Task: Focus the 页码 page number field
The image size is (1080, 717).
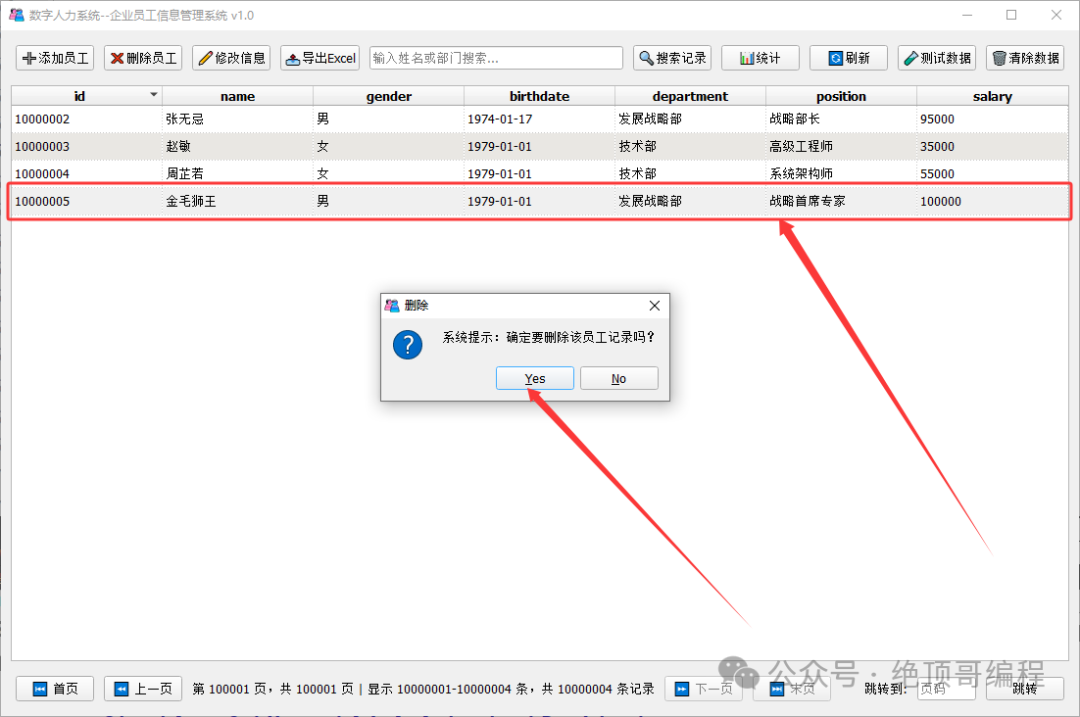Action: tap(946, 689)
